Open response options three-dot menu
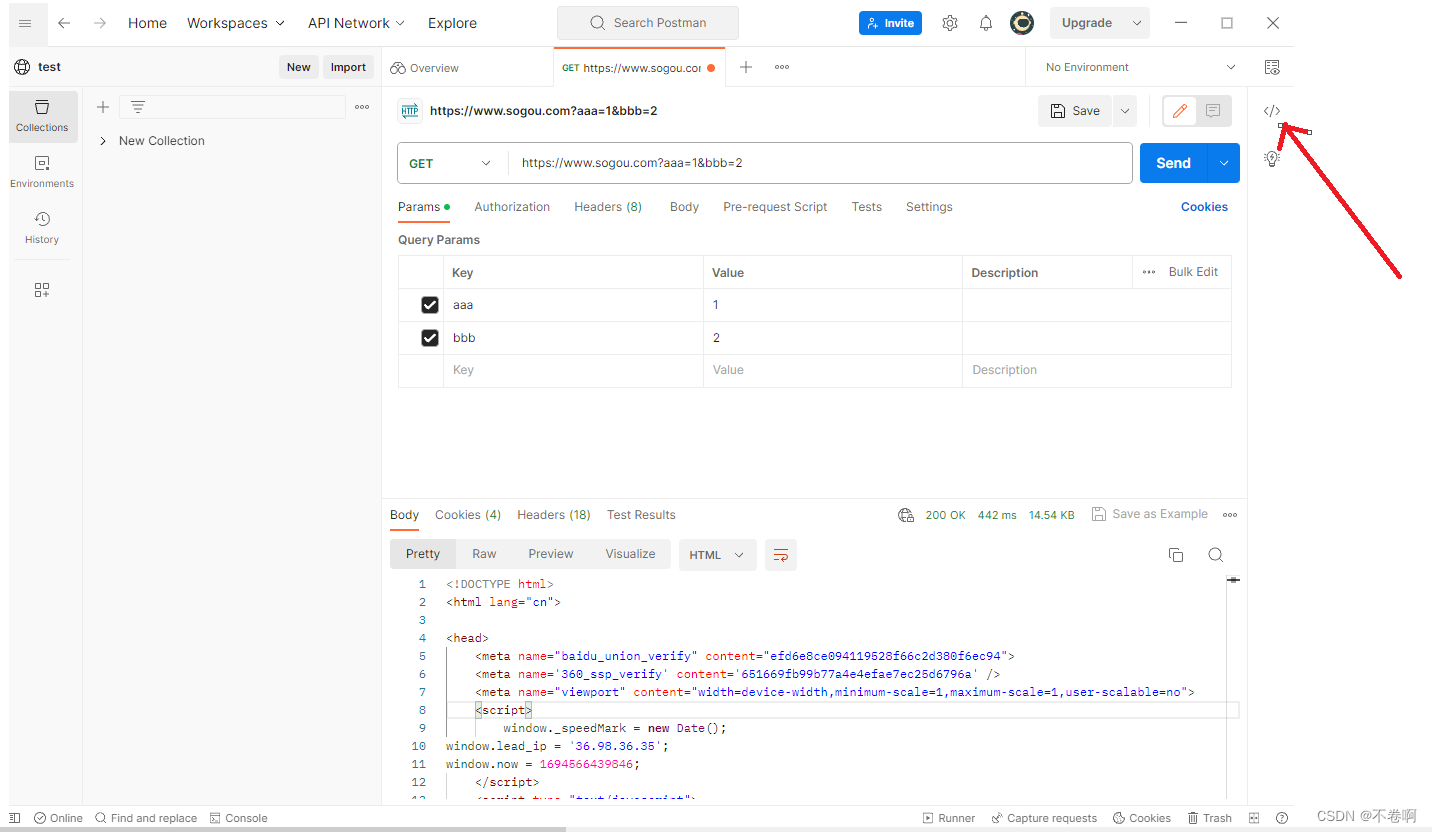 [x=1230, y=515]
